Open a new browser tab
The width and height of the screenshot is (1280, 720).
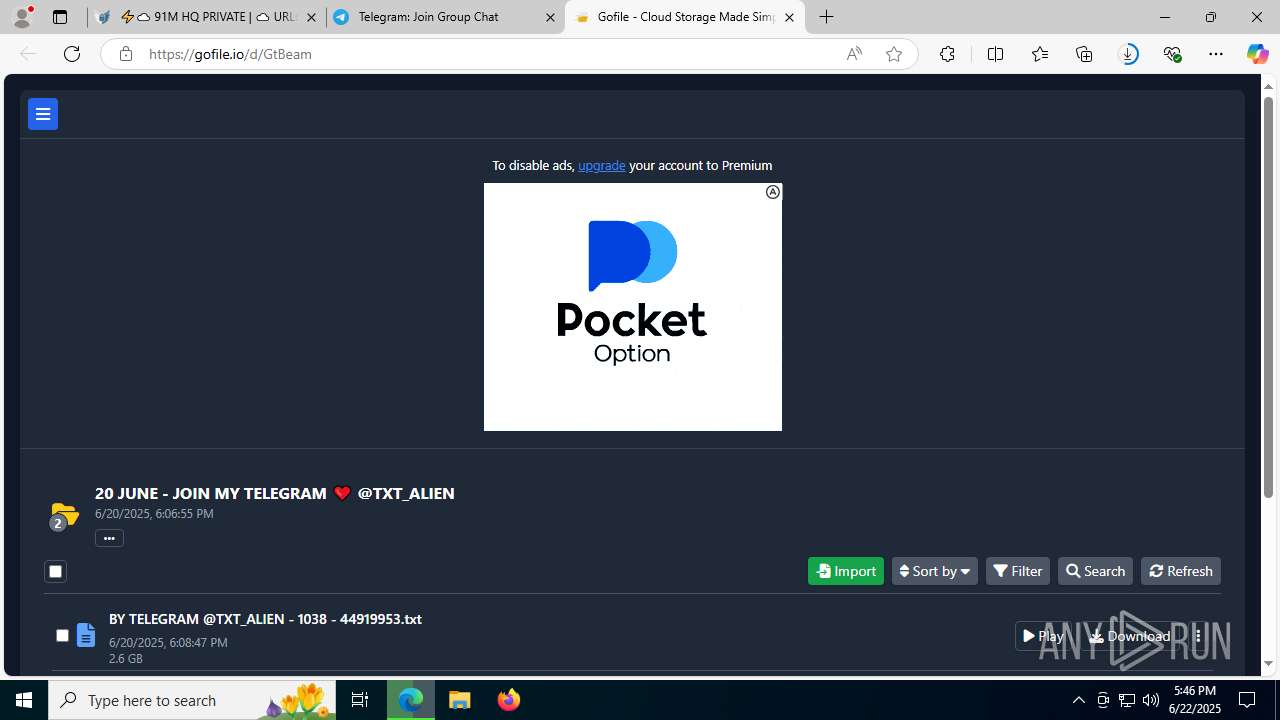[826, 17]
